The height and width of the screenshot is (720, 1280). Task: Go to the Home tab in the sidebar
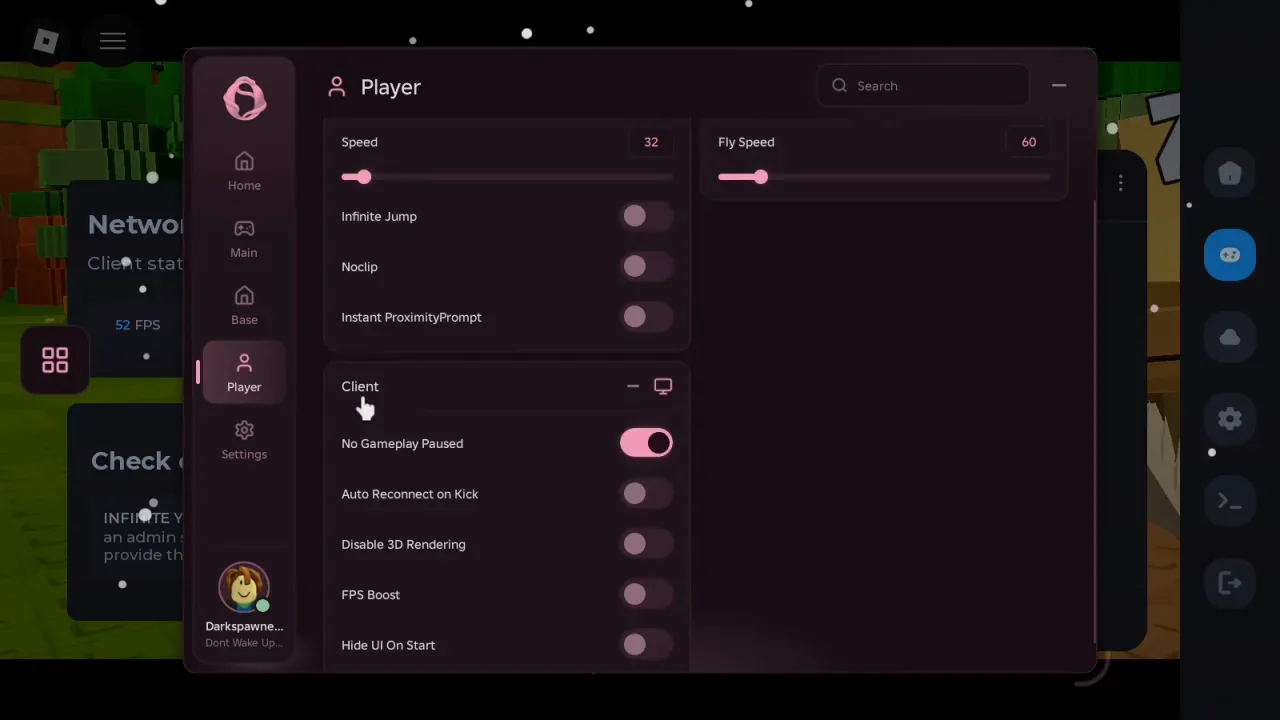click(244, 171)
